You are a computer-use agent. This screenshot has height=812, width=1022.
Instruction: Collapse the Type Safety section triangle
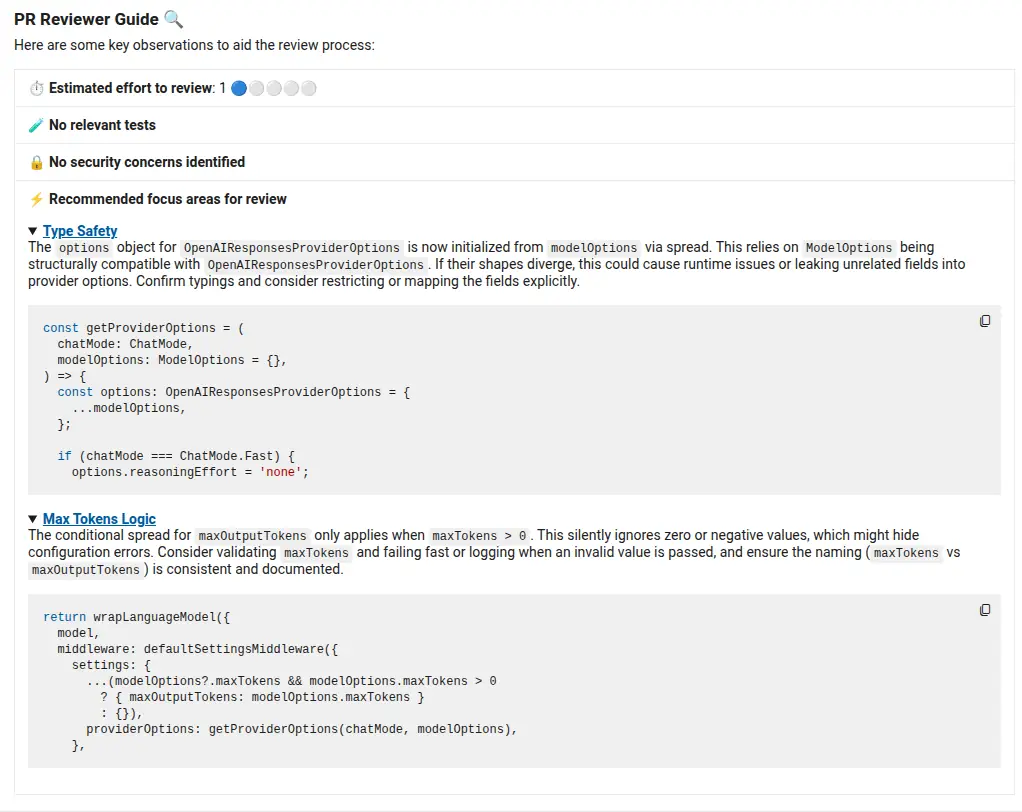[x=33, y=231]
